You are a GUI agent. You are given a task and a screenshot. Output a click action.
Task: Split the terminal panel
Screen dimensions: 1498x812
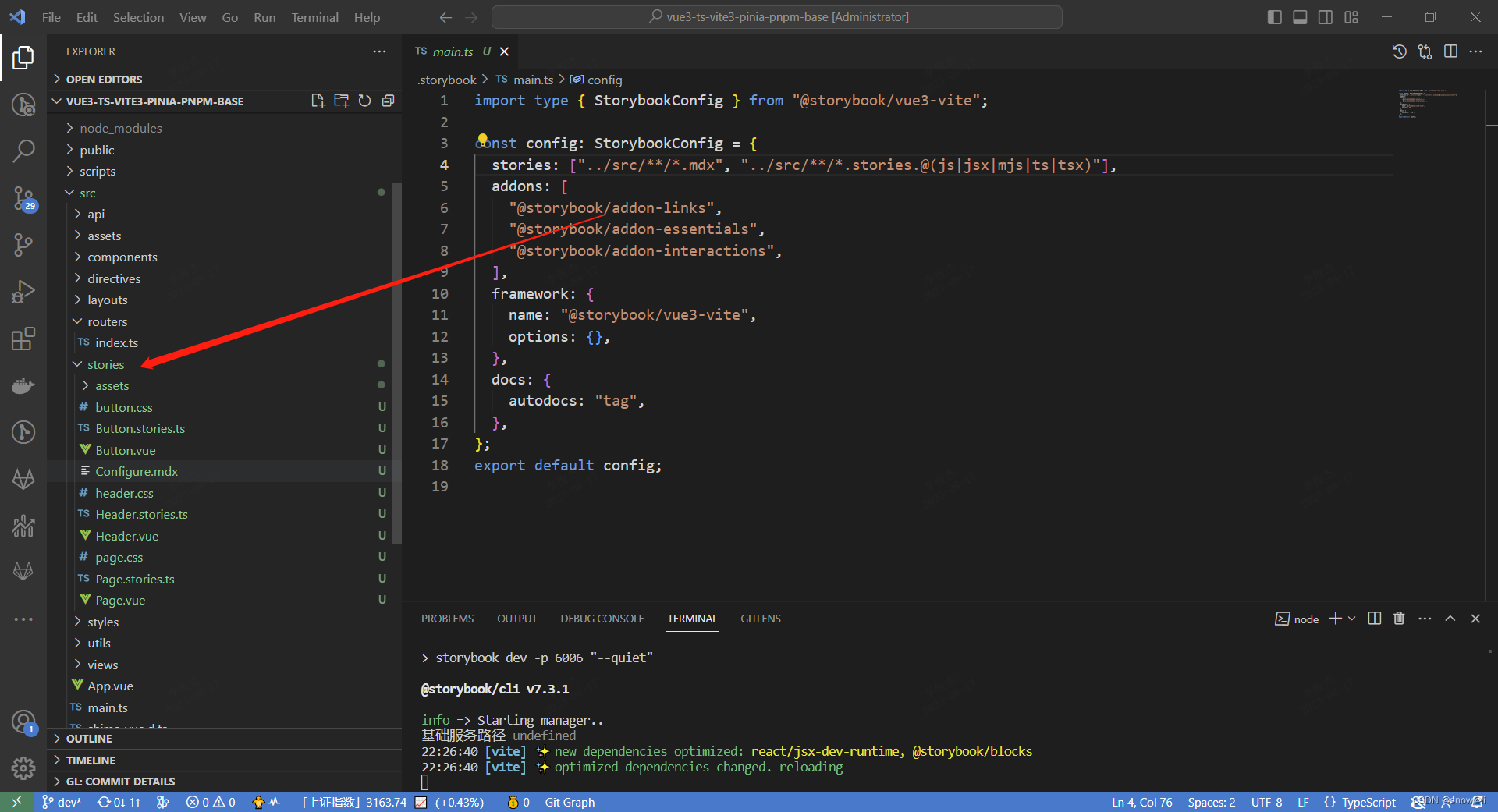[1375, 619]
